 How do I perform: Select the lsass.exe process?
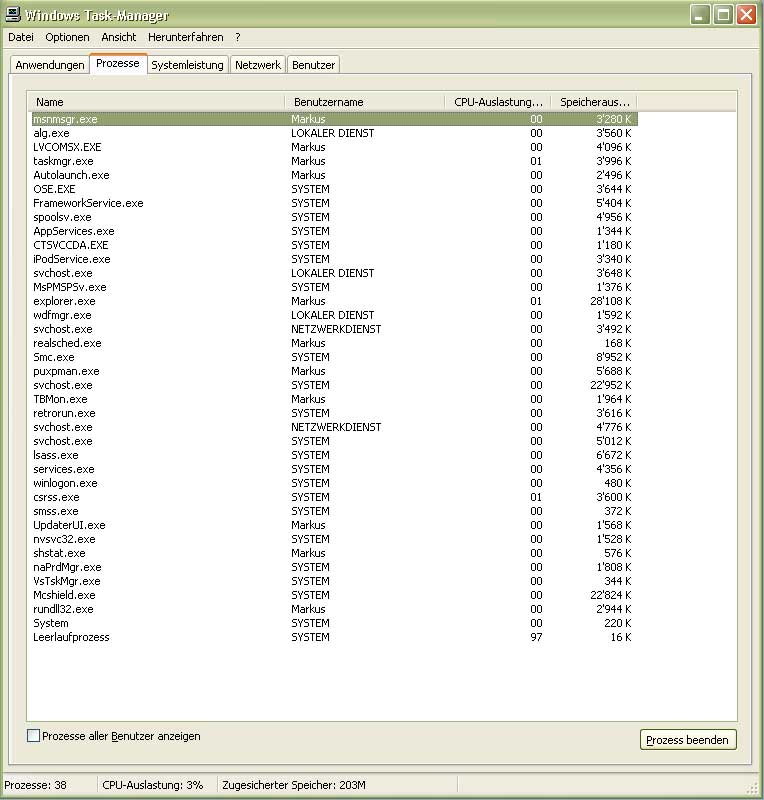coord(334,455)
